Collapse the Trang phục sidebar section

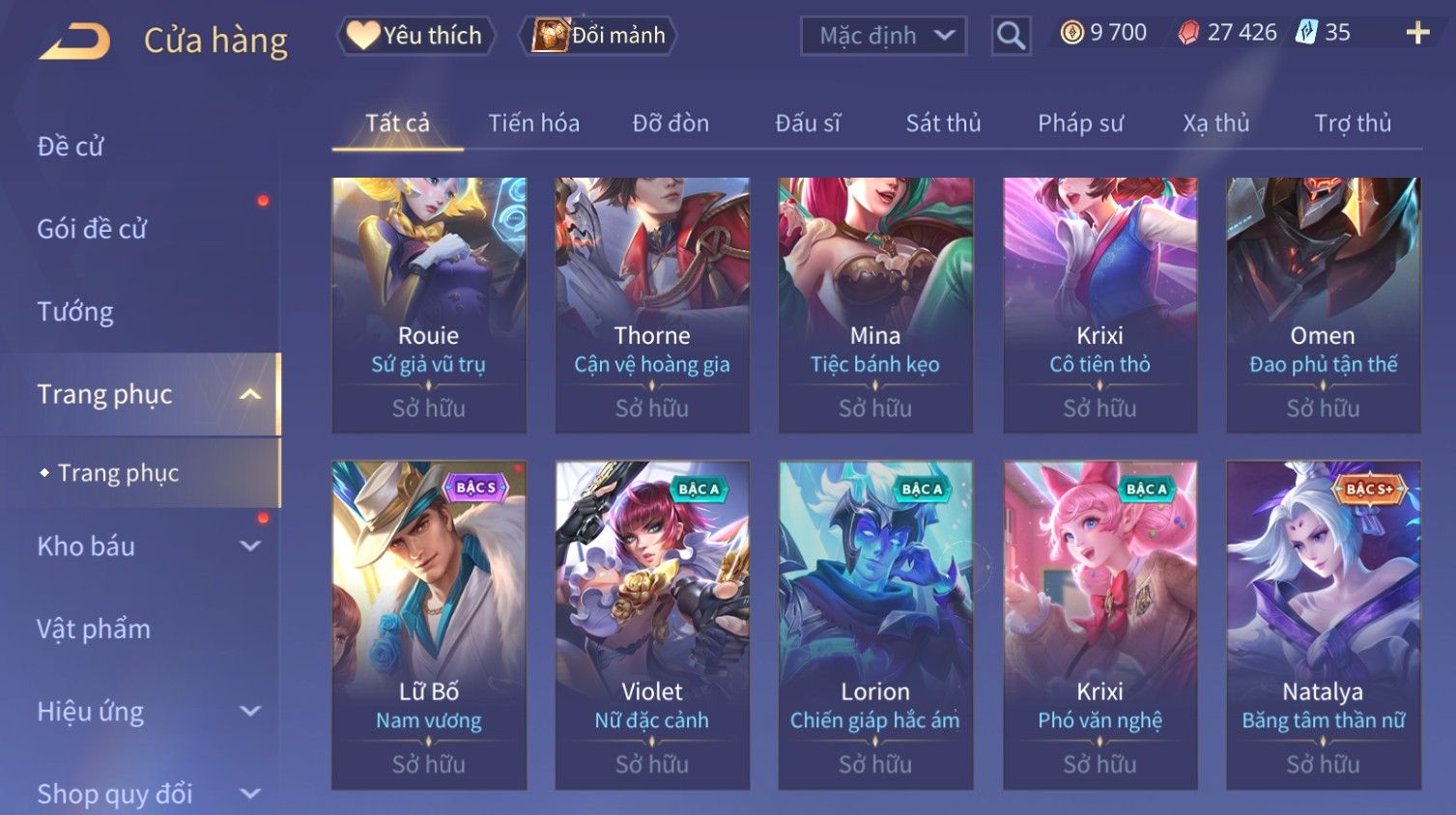[x=250, y=394]
